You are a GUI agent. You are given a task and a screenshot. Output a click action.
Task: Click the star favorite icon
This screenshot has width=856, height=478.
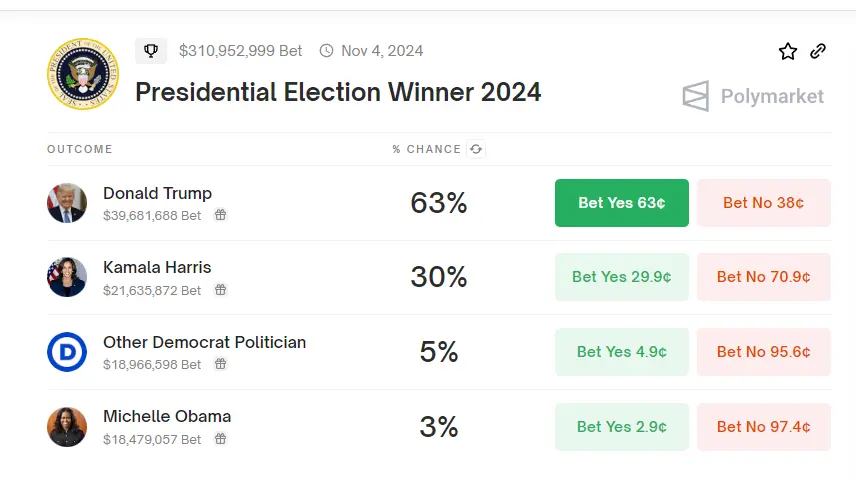788,51
